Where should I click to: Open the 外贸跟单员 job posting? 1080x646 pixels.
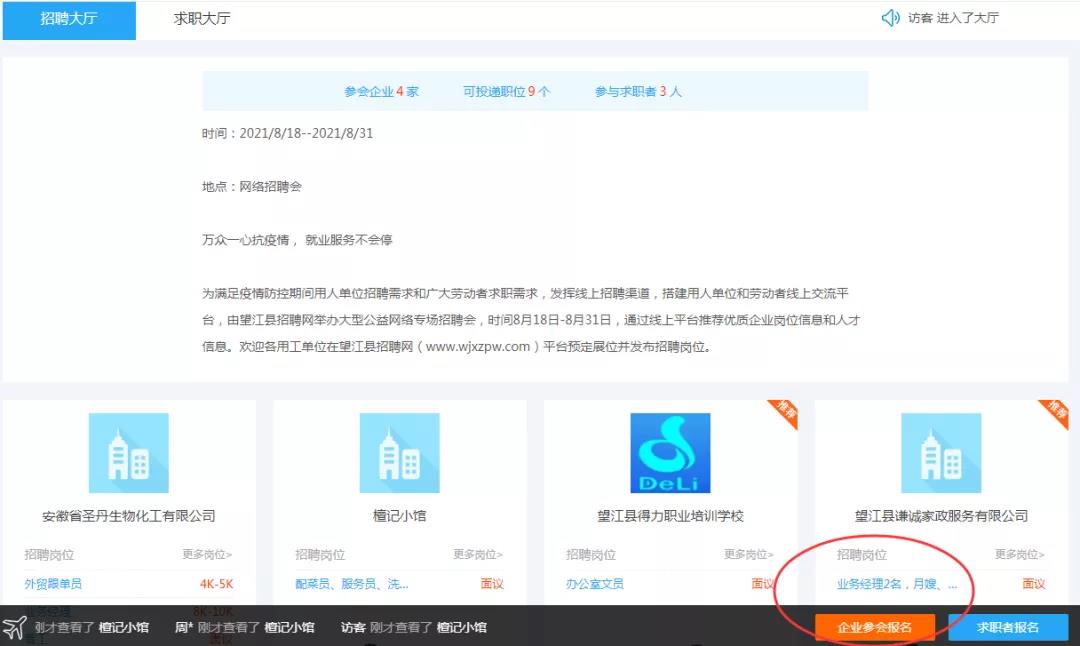click(53, 584)
